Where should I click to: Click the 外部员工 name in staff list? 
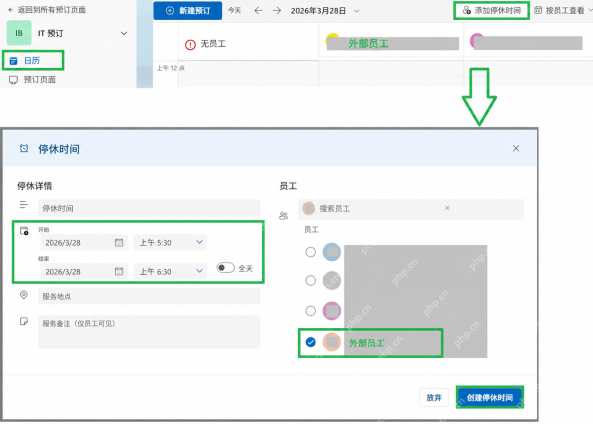[x=366, y=343]
